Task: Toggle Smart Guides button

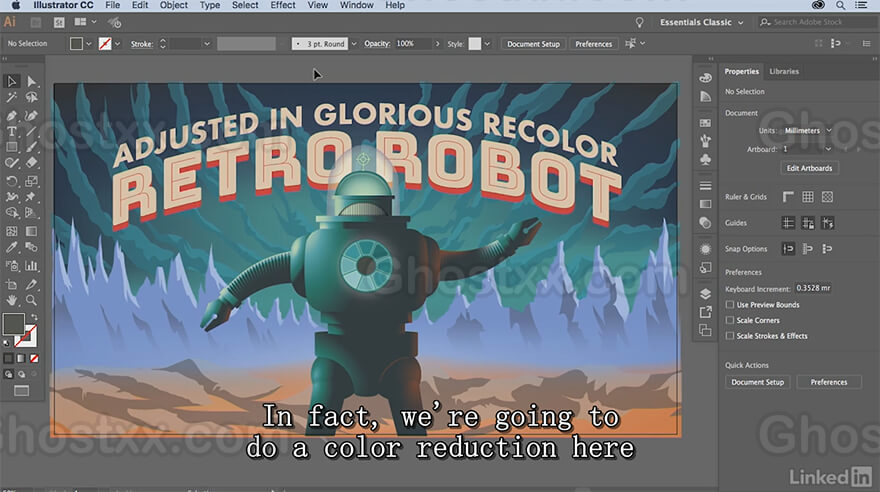Action: click(827, 223)
